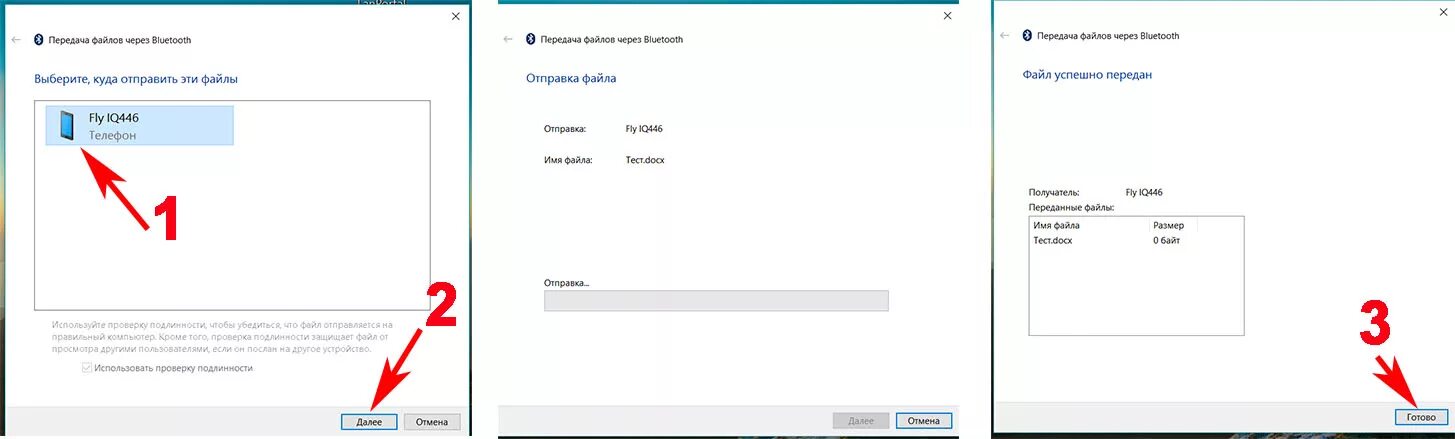
Task: Select 'Тест.docx' in the transferred files list
Action: tap(1053, 241)
